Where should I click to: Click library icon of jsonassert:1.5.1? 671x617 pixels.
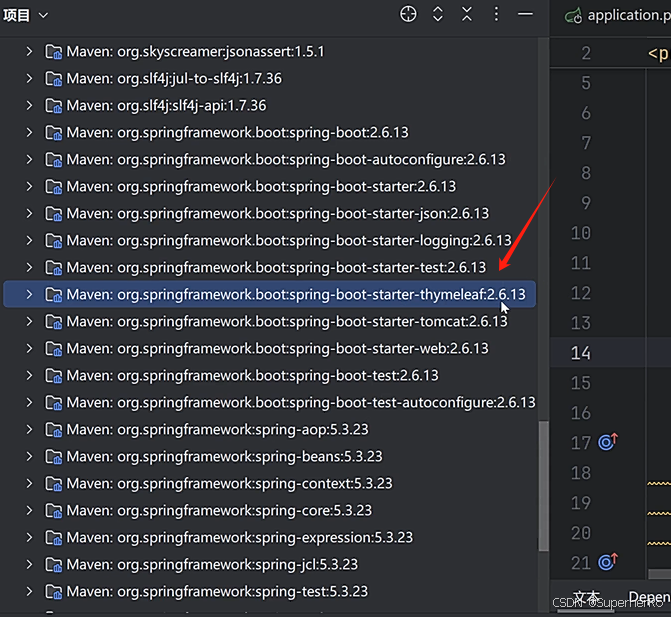54,52
